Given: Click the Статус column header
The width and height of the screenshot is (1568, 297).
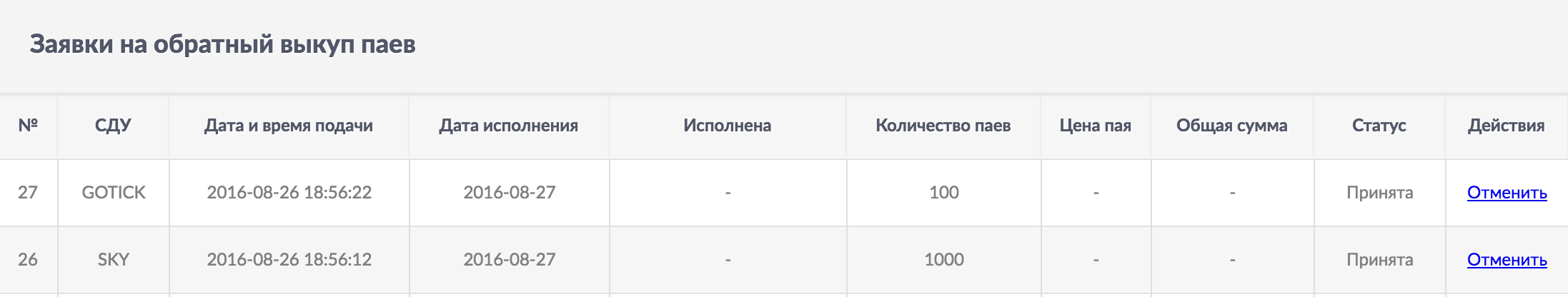Looking at the screenshot, I should click(x=1379, y=126).
